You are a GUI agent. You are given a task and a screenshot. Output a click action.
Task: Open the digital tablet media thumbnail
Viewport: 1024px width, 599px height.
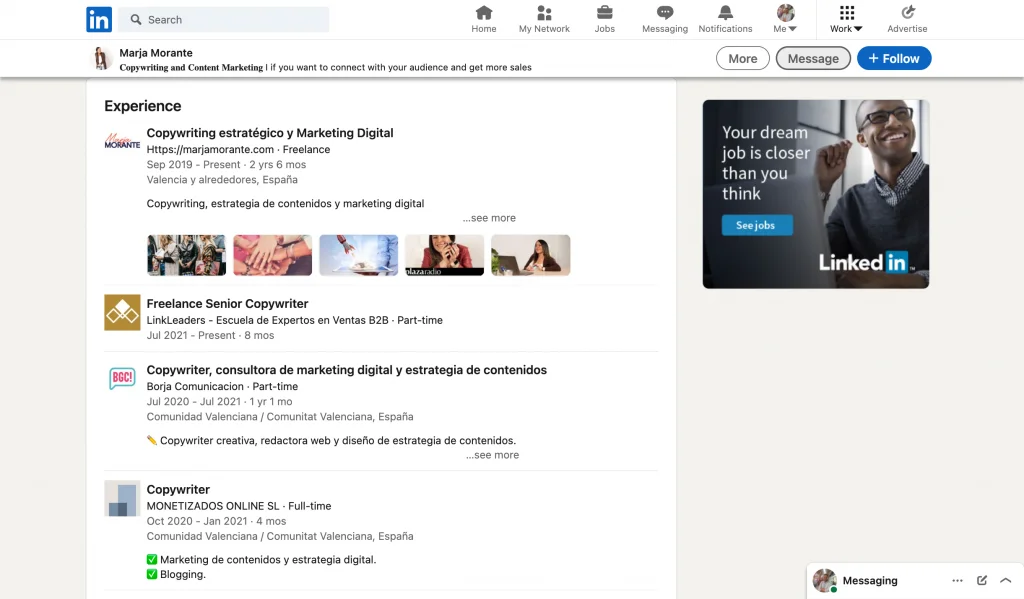[x=359, y=255]
